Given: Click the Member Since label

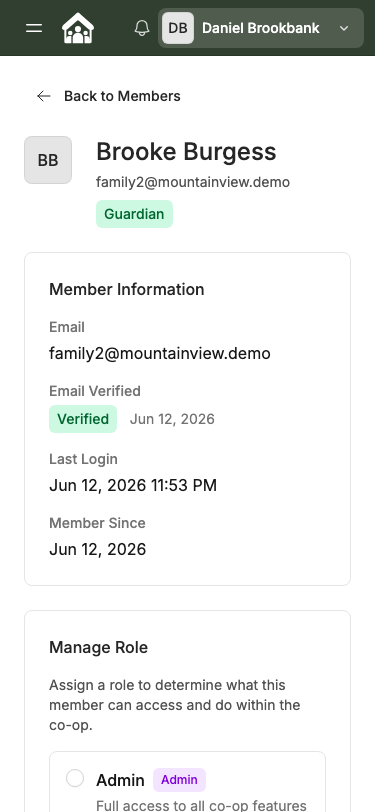Looking at the screenshot, I should (97, 523).
